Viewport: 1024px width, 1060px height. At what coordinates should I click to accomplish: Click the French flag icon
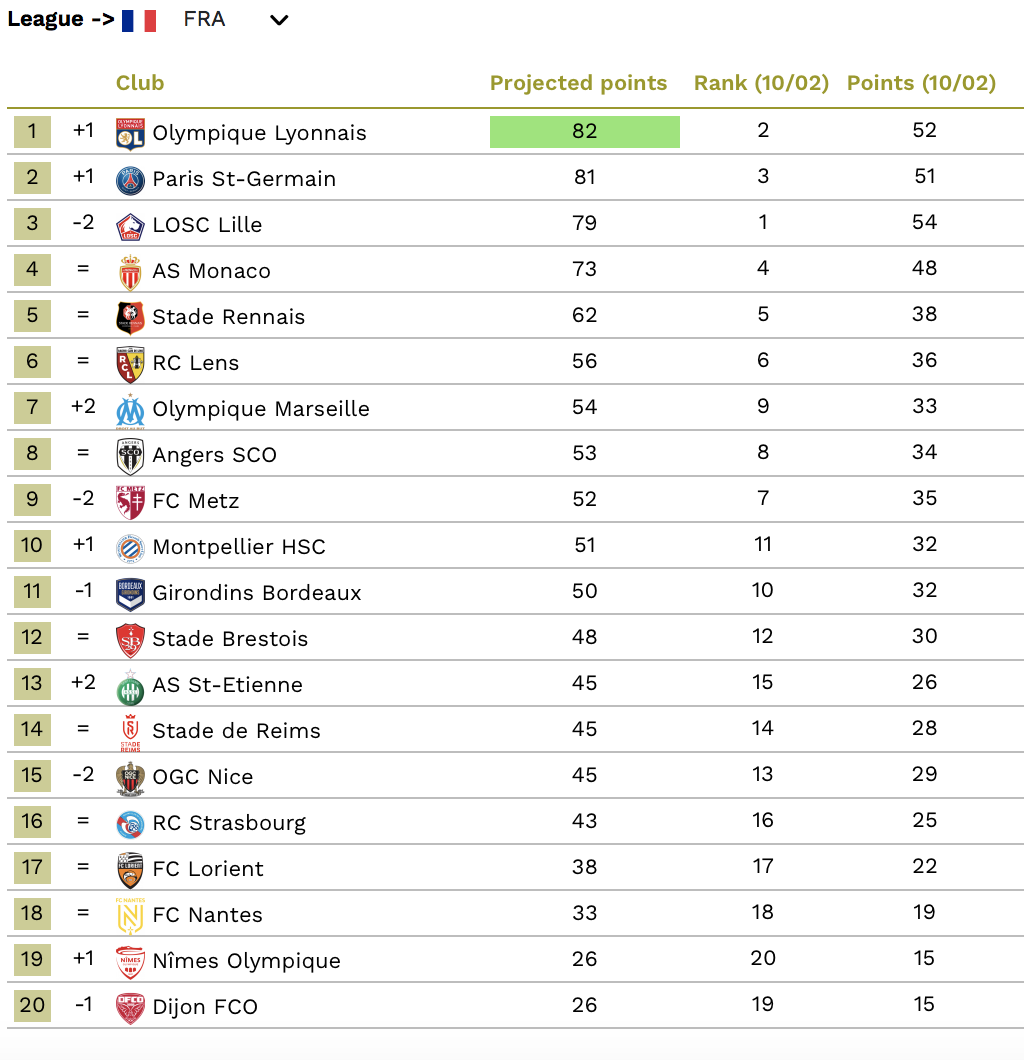click(139, 20)
